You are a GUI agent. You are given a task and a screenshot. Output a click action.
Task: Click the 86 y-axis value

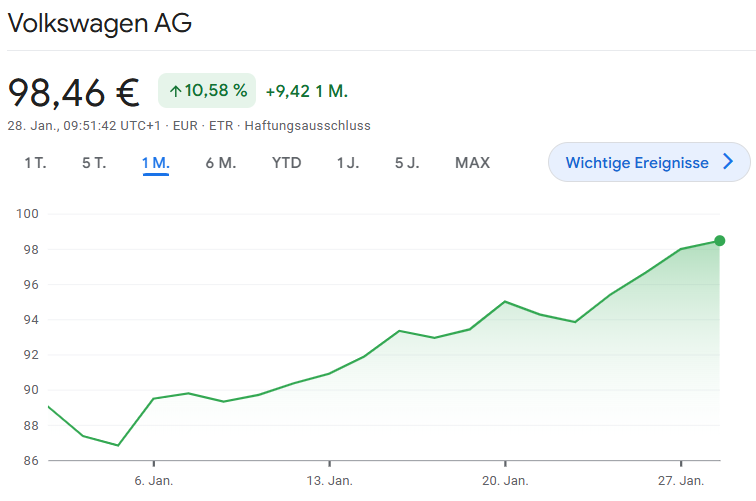click(x=31, y=460)
